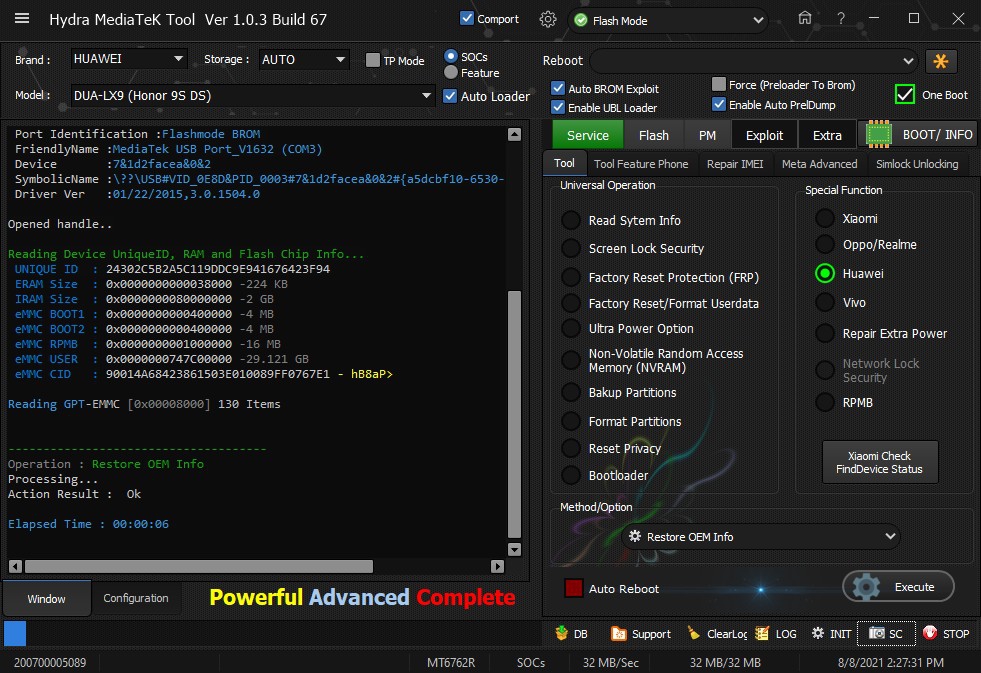The width and height of the screenshot is (981, 673).
Task: Open the Exploit tab
Action: (x=764, y=135)
